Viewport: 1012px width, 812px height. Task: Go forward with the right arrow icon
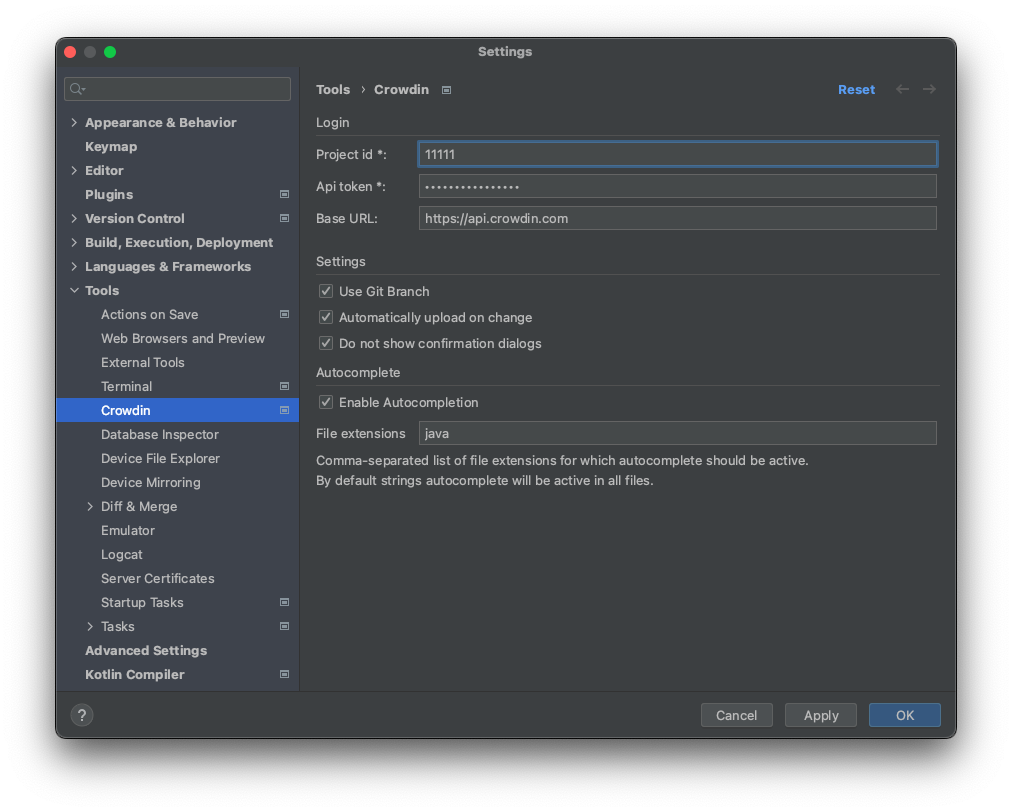pos(929,89)
